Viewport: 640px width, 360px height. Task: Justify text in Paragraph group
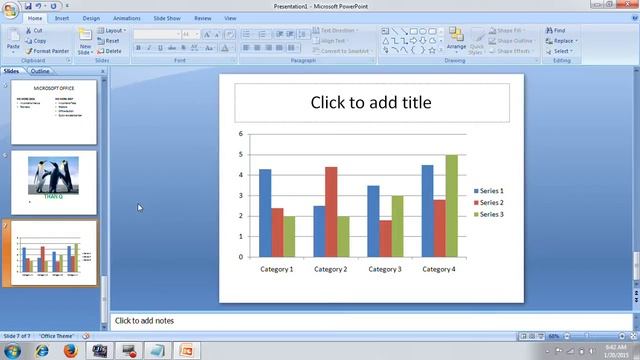tap(279, 48)
